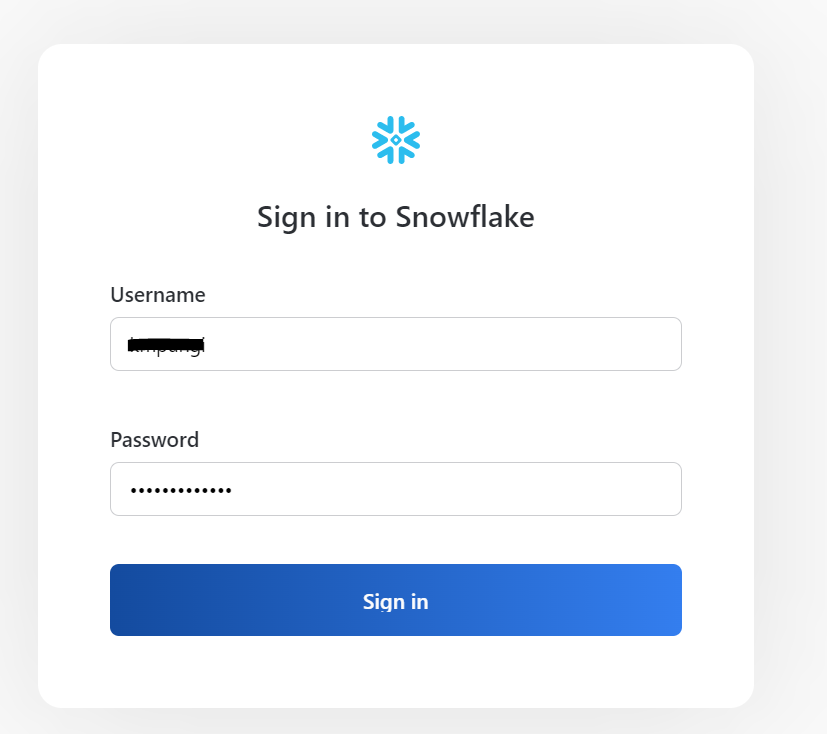Click the Snowflake logo icon

396,140
